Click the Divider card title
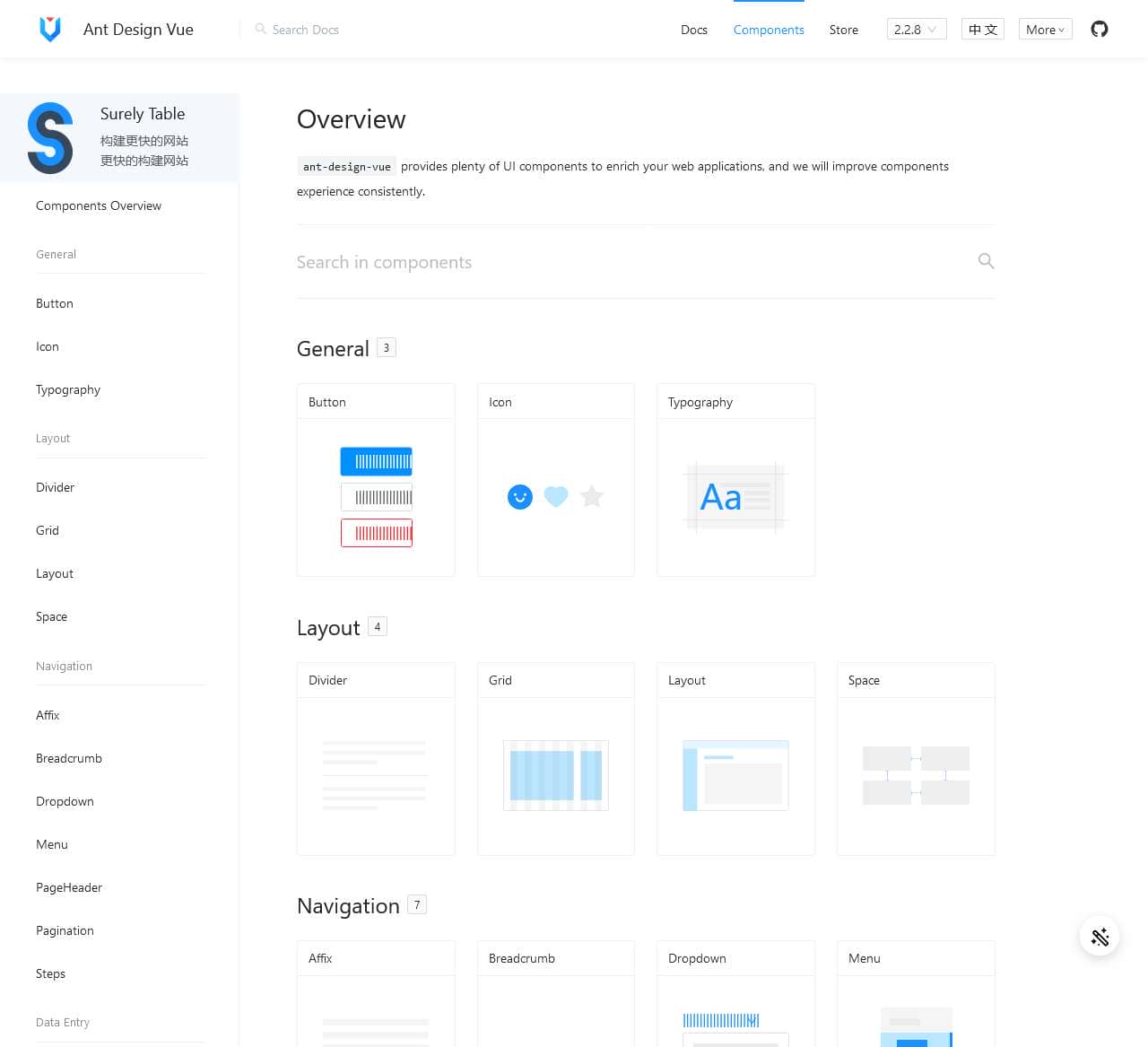 coord(327,680)
